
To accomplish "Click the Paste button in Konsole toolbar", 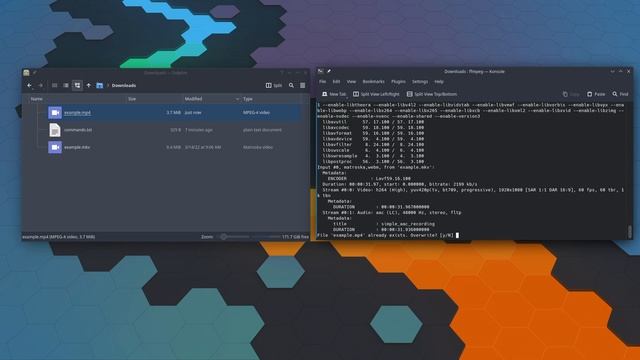I will pos(596,94).
